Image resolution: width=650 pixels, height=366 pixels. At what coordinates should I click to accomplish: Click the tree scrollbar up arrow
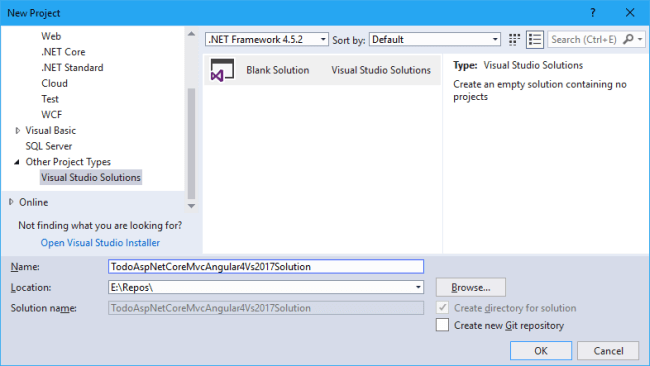click(191, 34)
